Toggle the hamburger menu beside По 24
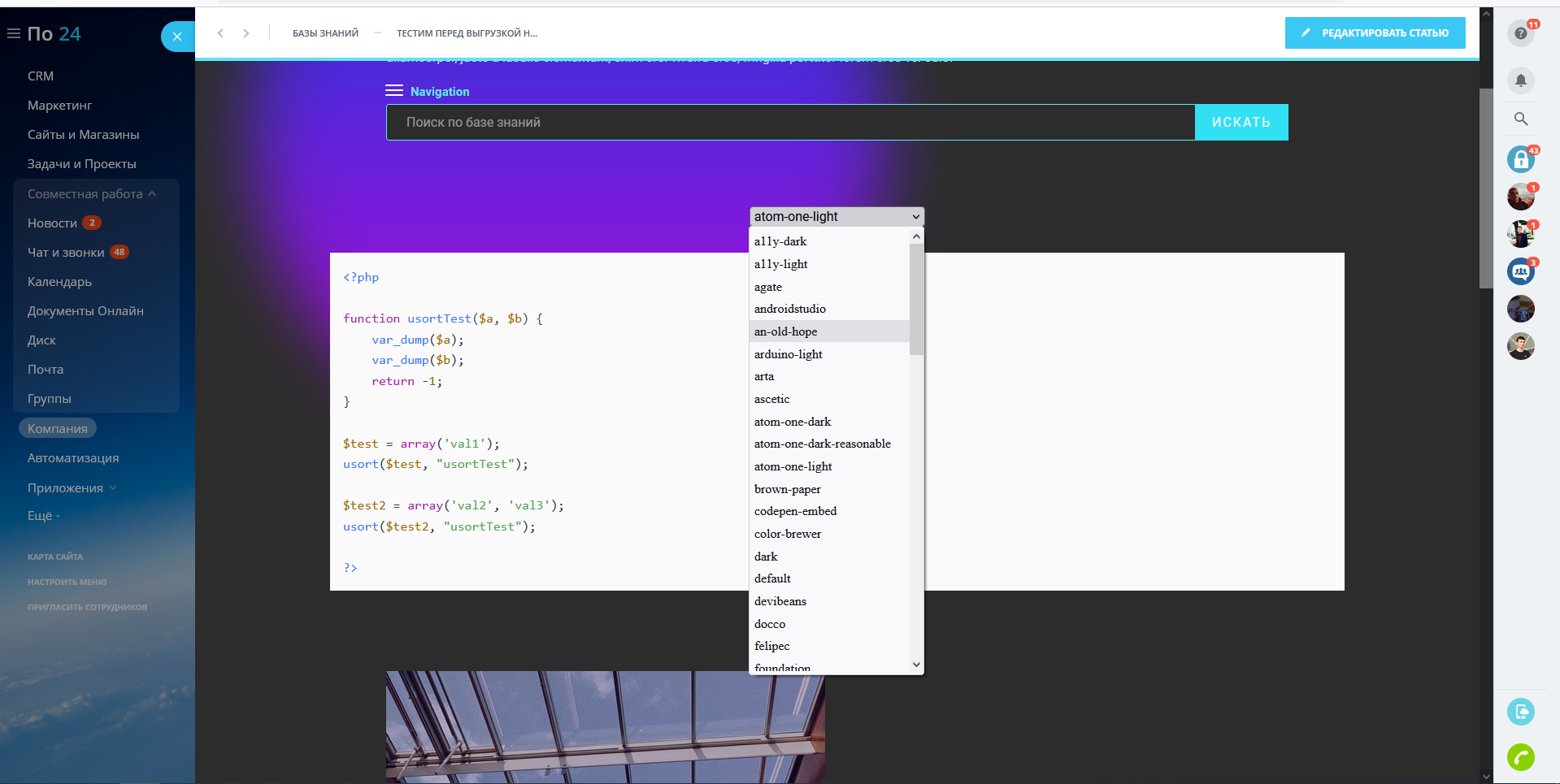 tap(14, 33)
